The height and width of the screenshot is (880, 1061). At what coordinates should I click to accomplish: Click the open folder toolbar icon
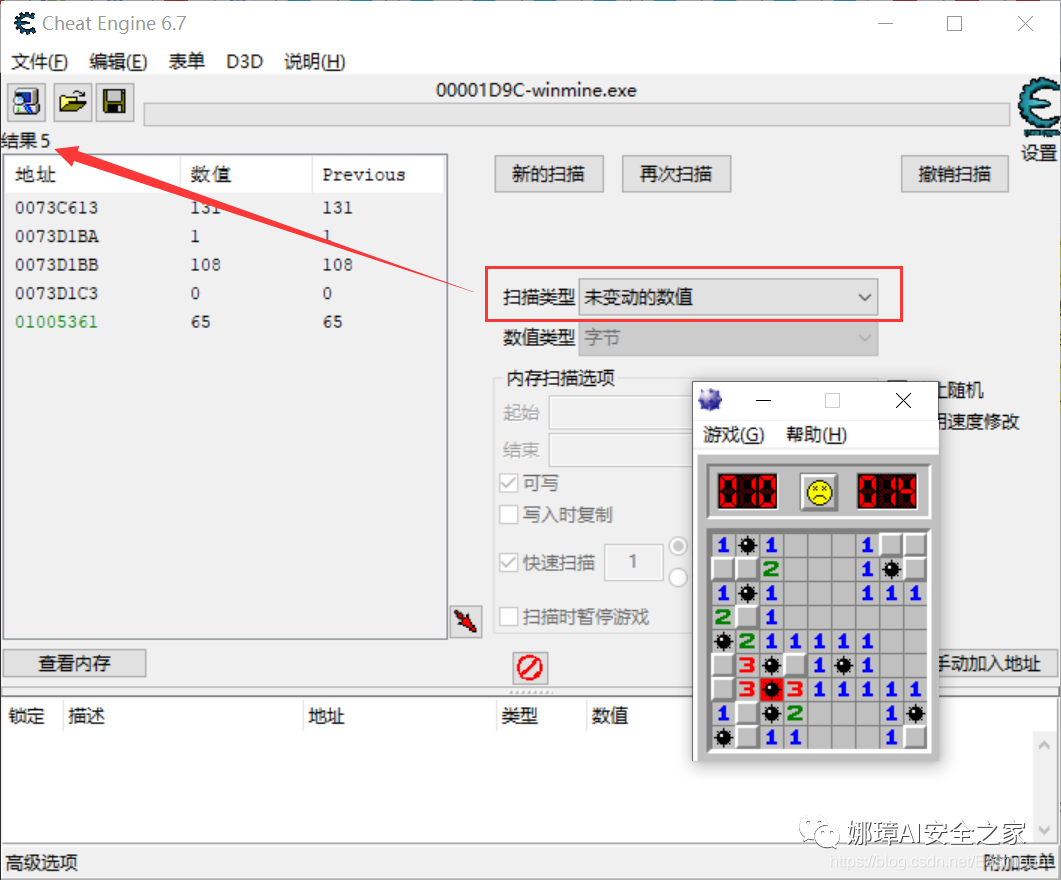(x=72, y=102)
